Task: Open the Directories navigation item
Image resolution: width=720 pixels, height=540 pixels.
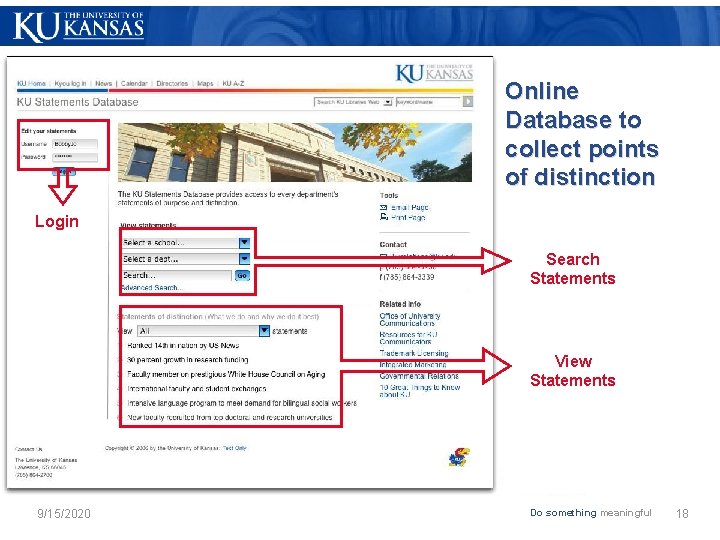Action: tap(172, 84)
